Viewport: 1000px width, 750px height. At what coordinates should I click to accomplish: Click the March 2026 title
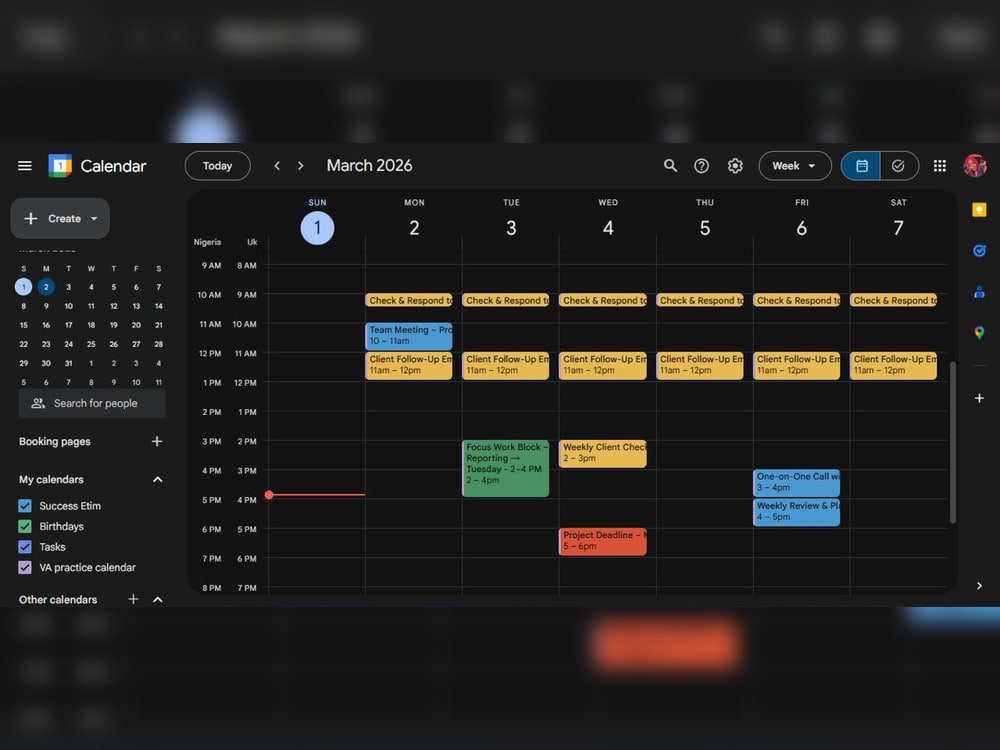369,166
